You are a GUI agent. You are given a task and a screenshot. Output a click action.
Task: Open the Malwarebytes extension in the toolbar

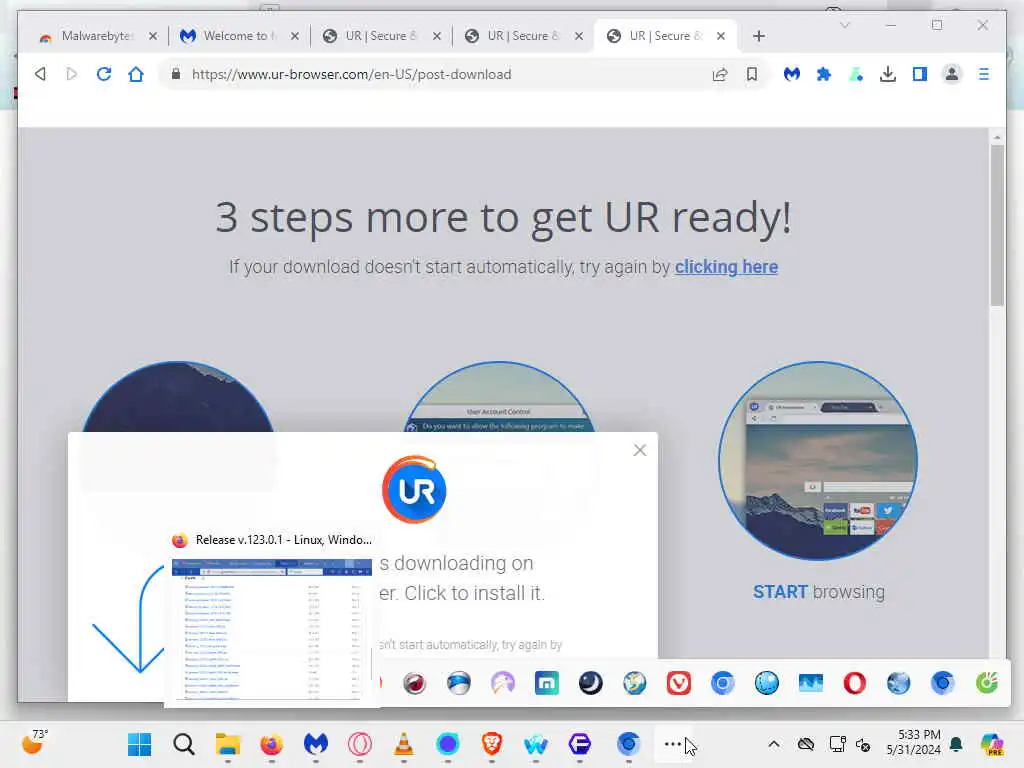(792, 74)
